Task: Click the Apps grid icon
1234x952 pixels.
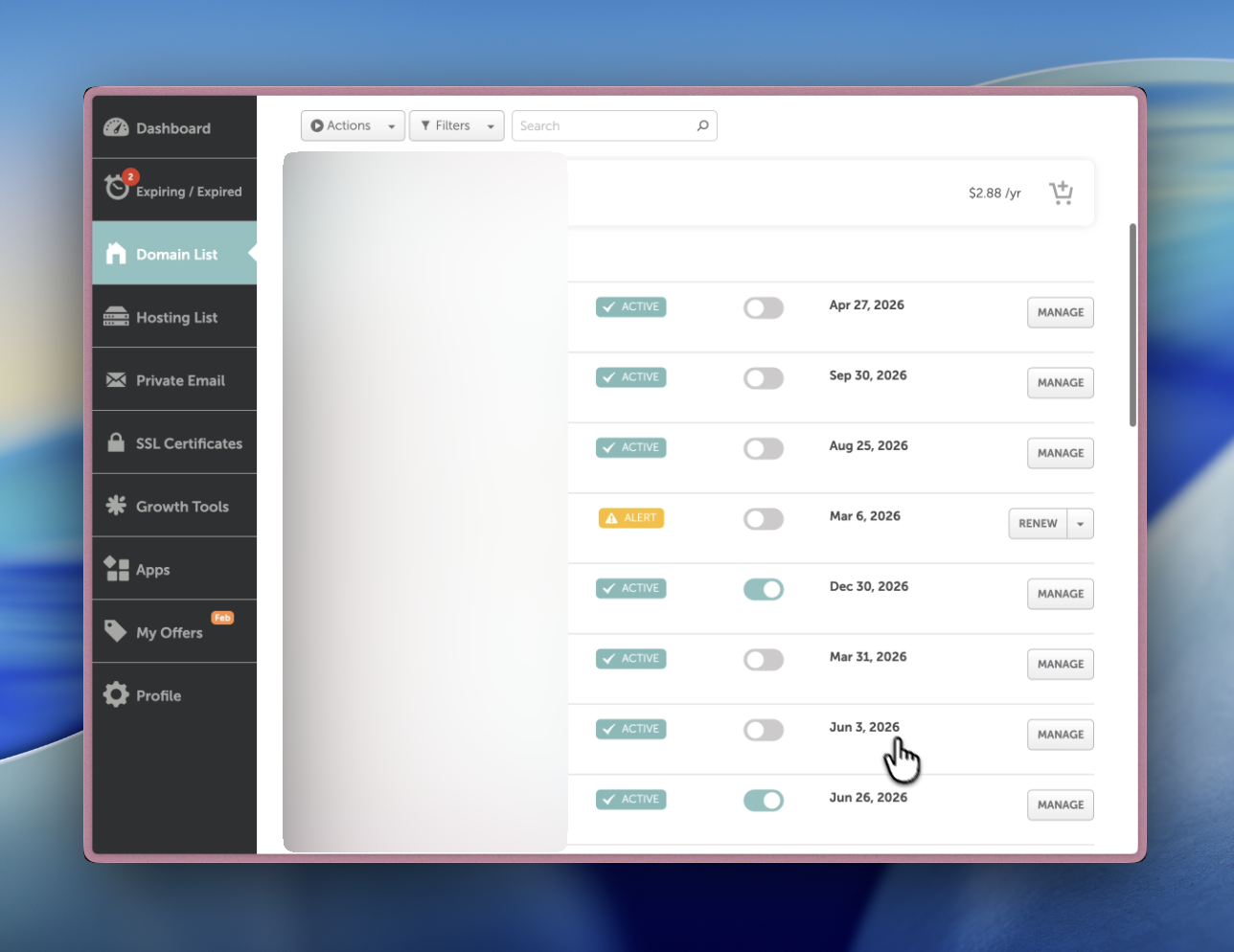Action: point(115,567)
